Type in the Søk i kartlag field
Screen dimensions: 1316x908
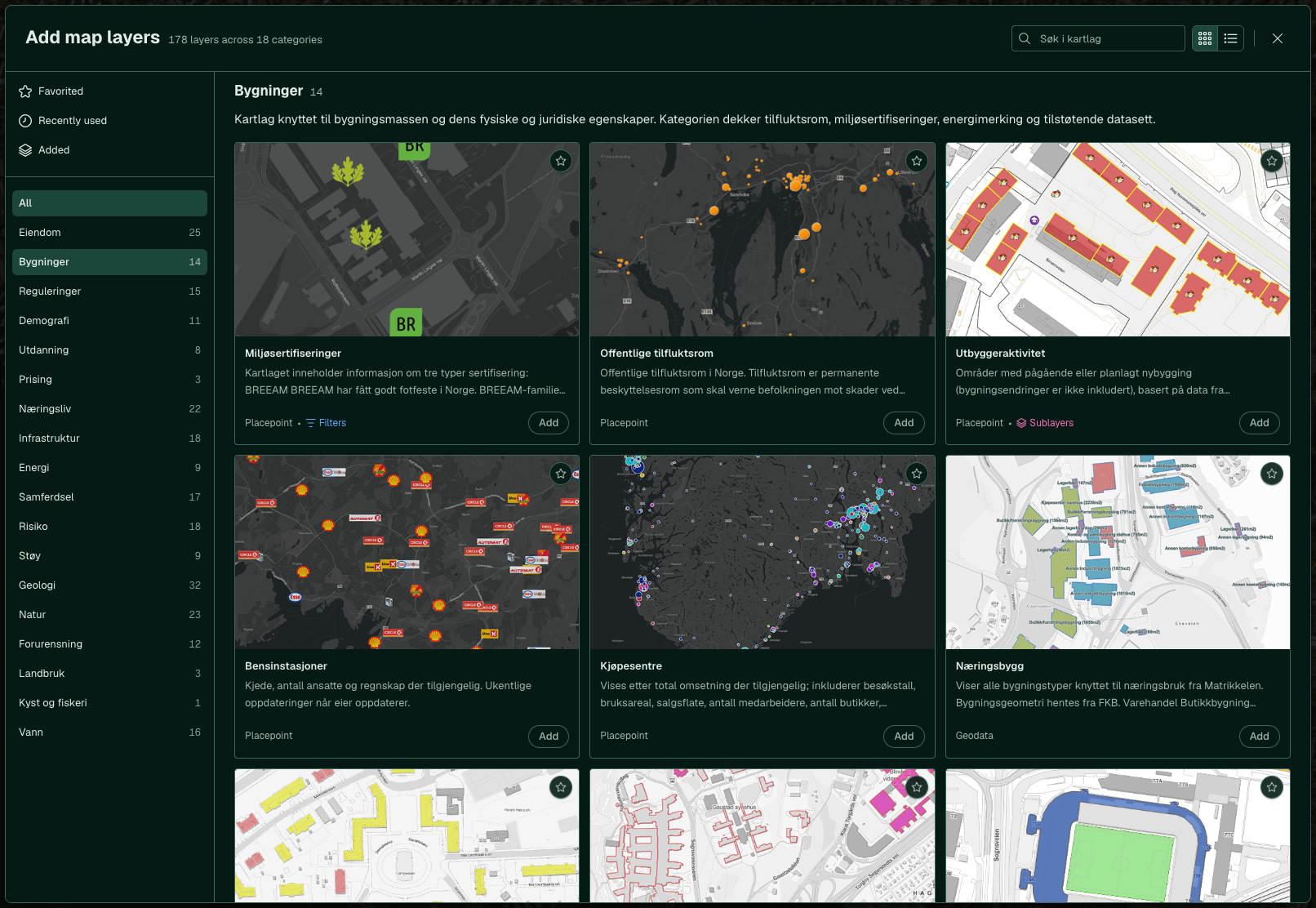[x=1098, y=38]
